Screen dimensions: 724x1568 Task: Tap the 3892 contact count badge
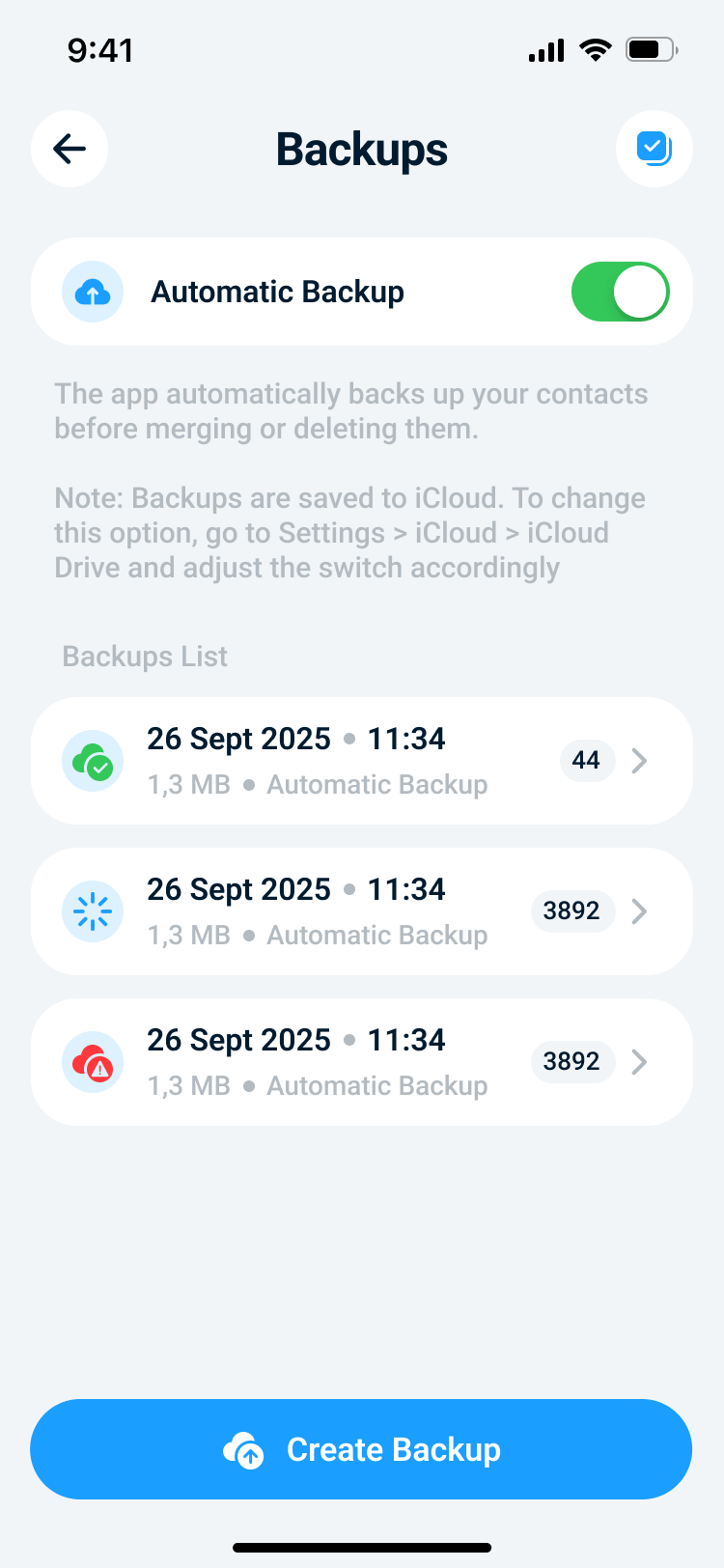coord(572,911)
